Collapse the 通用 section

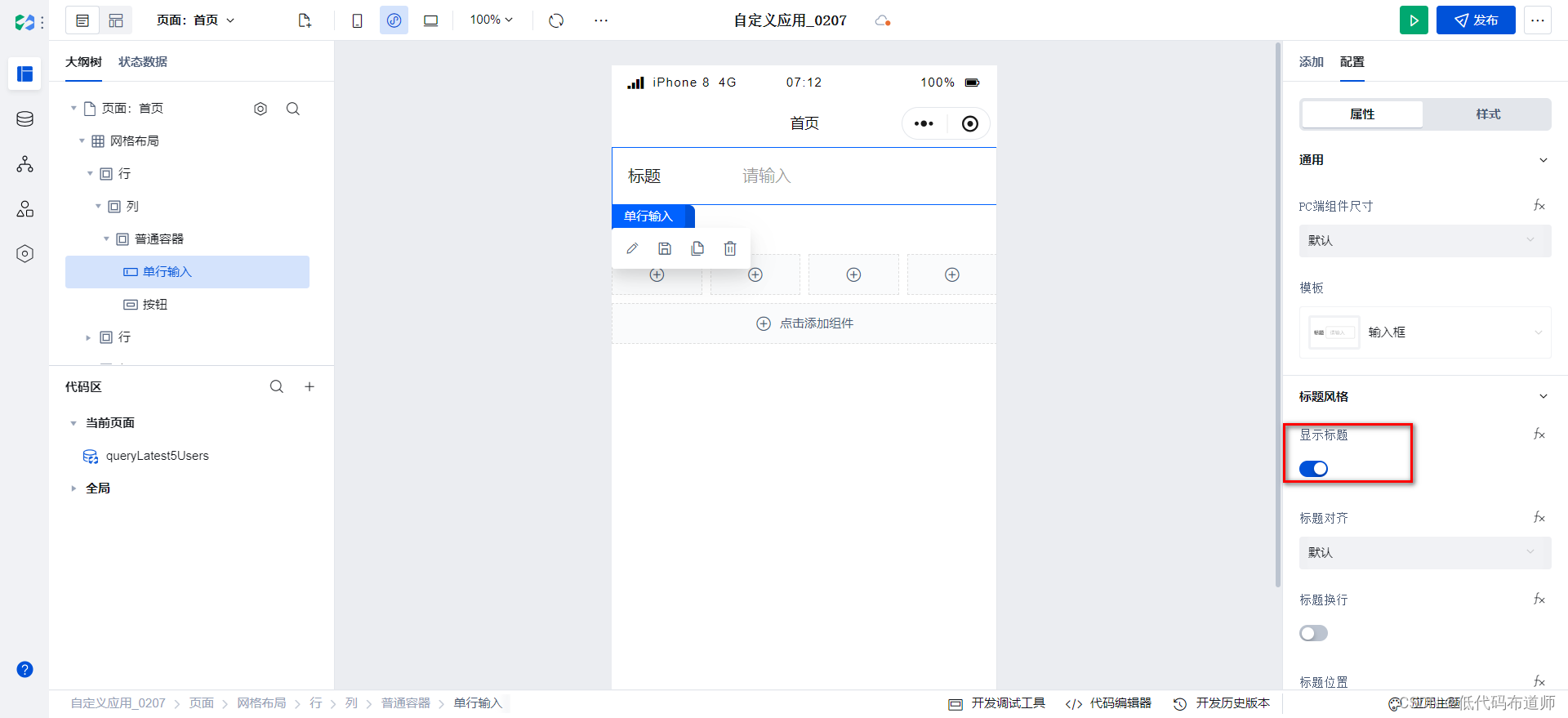point(1543,160)
